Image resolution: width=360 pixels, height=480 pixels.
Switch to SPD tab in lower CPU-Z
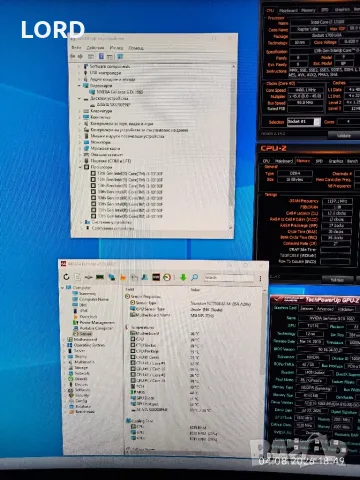point(319,161)
